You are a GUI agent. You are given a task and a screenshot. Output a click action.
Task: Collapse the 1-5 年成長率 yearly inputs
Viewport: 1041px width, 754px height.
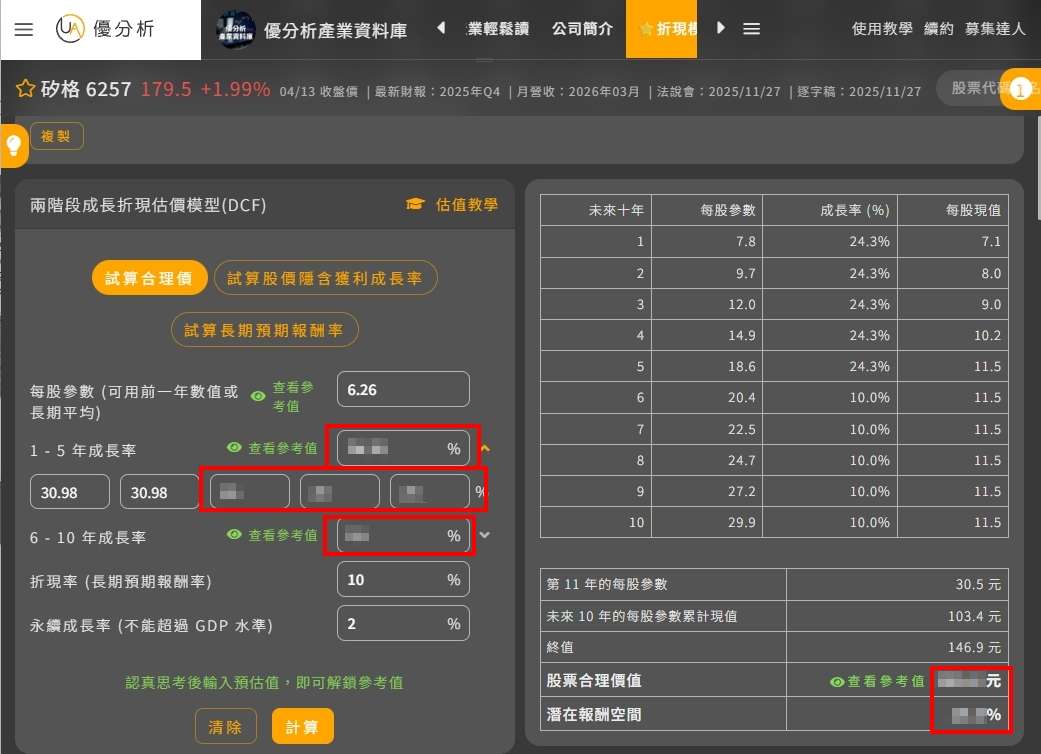[x=485, y=449]
